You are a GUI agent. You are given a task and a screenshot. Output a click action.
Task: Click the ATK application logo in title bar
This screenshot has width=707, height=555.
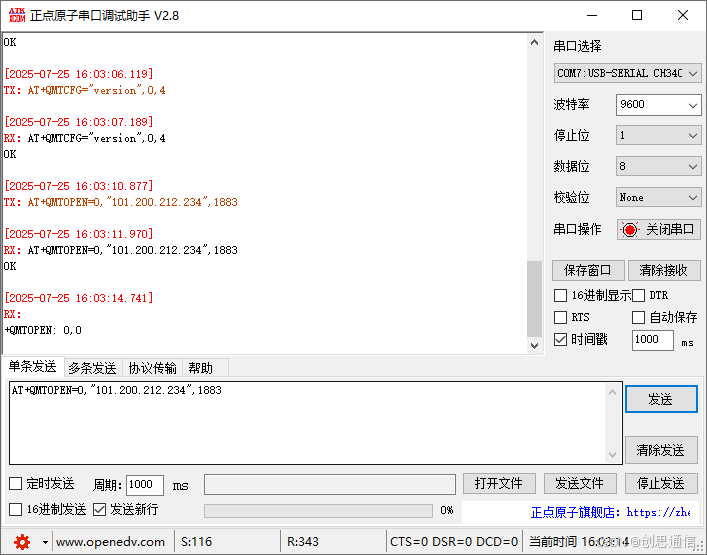[x=17, y=15]
